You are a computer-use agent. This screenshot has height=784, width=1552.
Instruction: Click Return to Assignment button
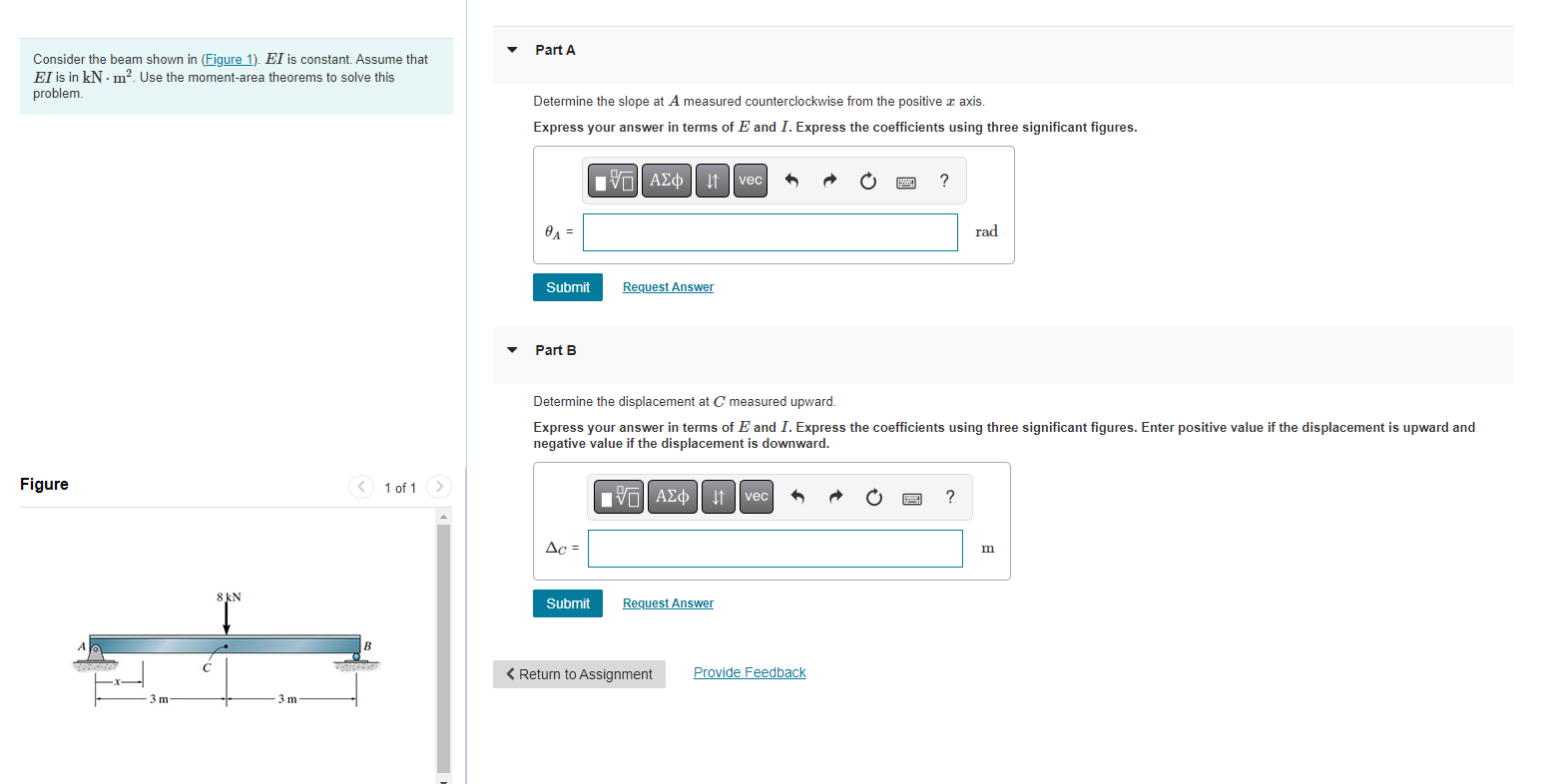tap(579, 674)
